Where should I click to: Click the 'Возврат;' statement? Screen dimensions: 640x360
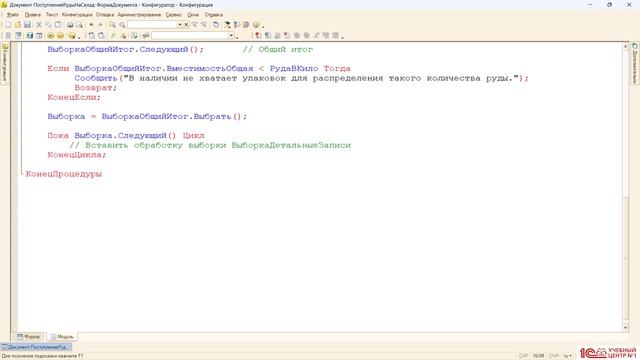point(96,88)
